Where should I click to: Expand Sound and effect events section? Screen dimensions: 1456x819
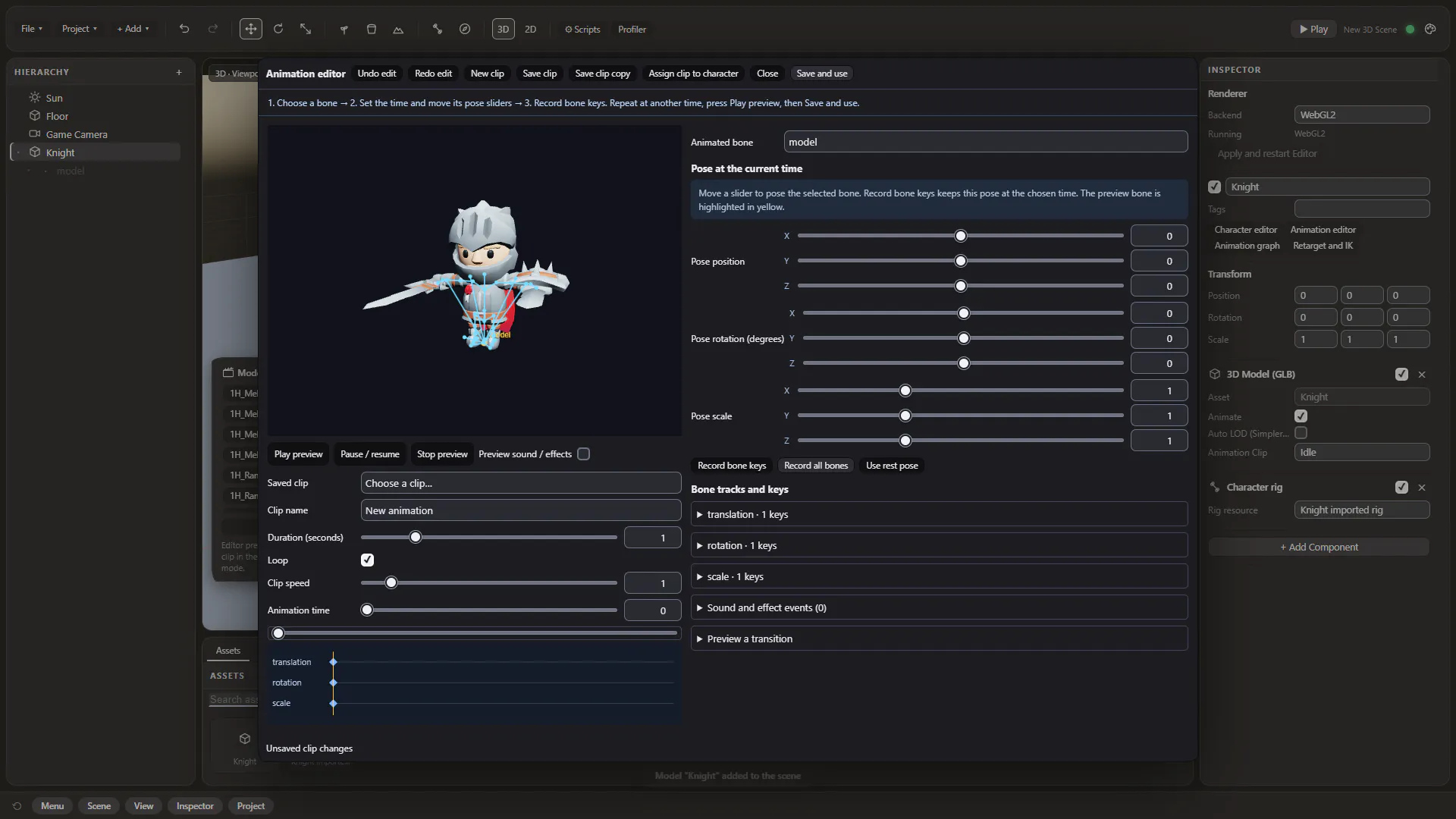click(939, 607)
